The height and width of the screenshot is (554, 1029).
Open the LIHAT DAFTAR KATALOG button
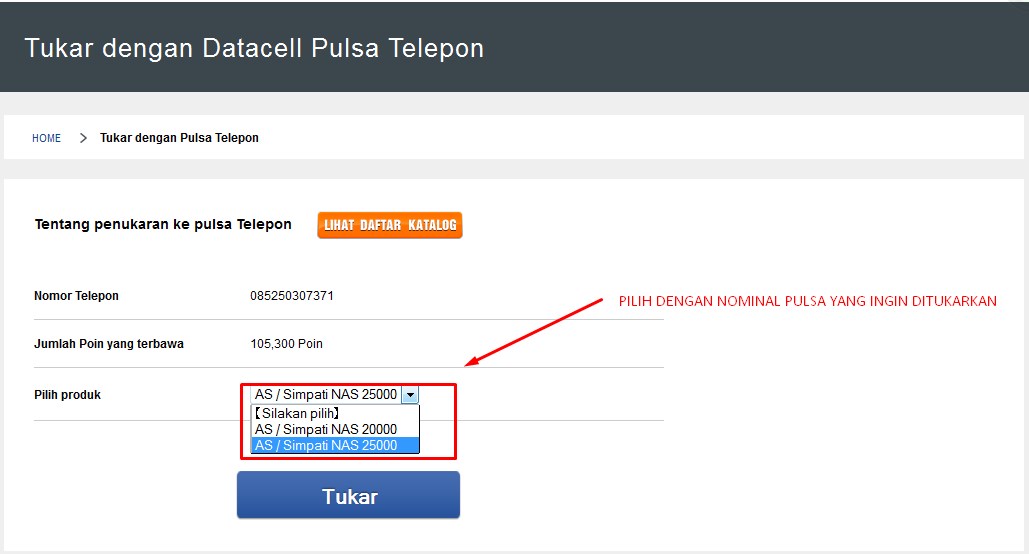click(390, 225)
